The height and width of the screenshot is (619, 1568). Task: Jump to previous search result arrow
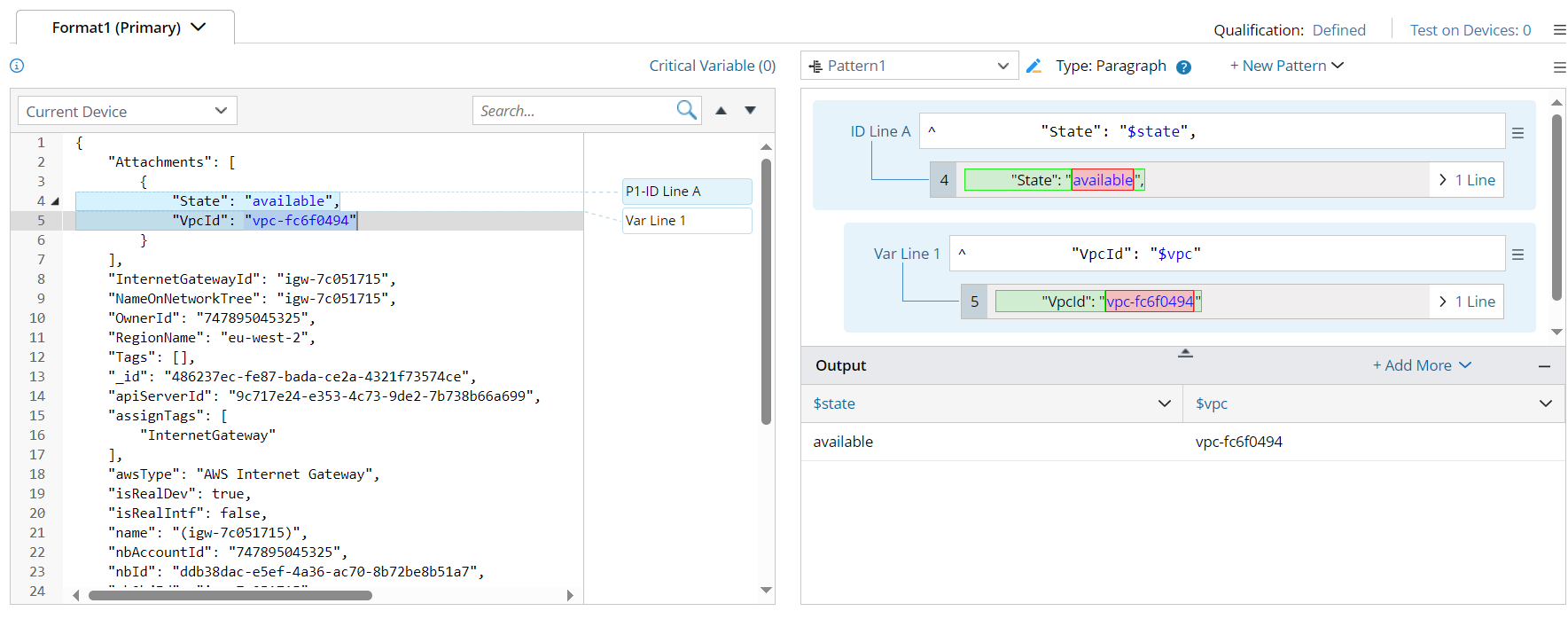722,111
